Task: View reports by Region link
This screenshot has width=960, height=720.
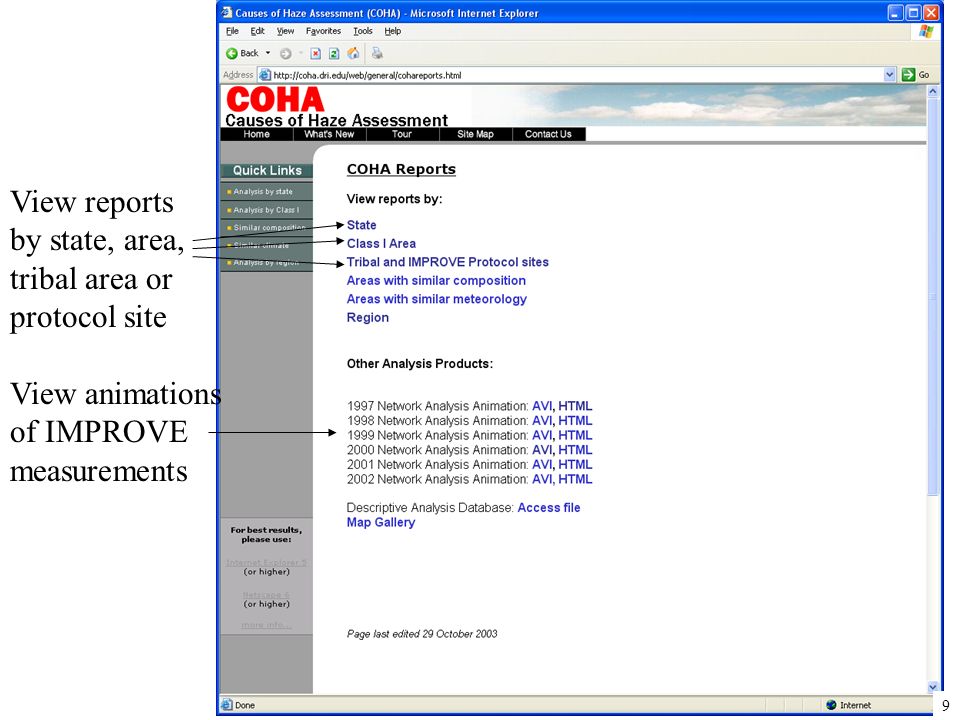Action: coord(367,317)
